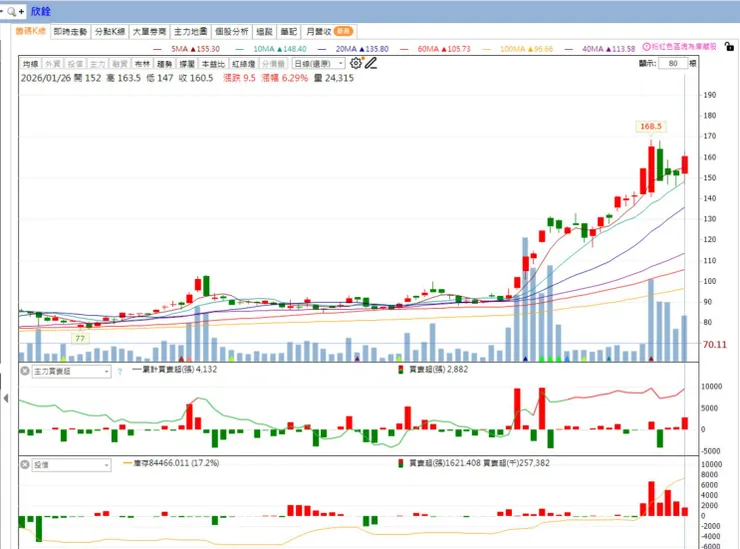Close the 主力買賣超 indicator panel

tap(25, 371)
